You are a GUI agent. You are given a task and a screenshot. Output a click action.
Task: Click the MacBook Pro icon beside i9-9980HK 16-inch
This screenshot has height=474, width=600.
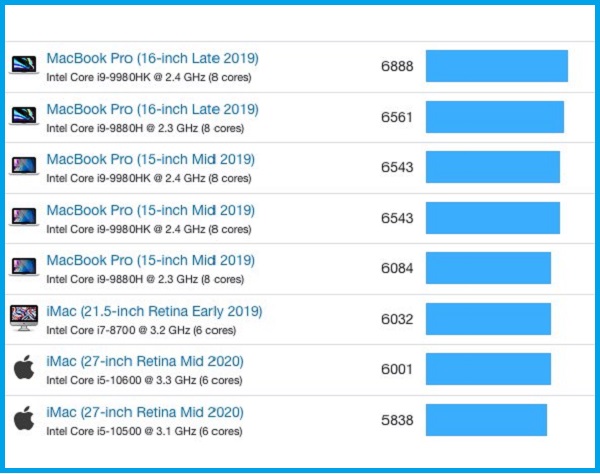tap(23, 66)
